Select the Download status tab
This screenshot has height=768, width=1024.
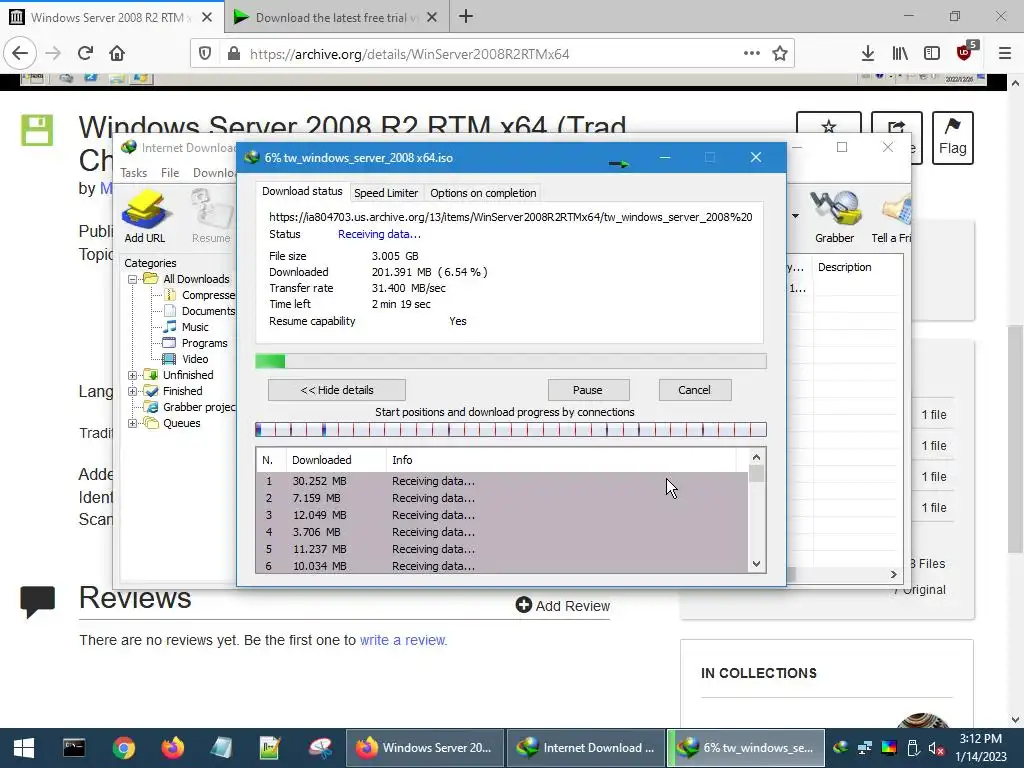click(x=302, y=191)
